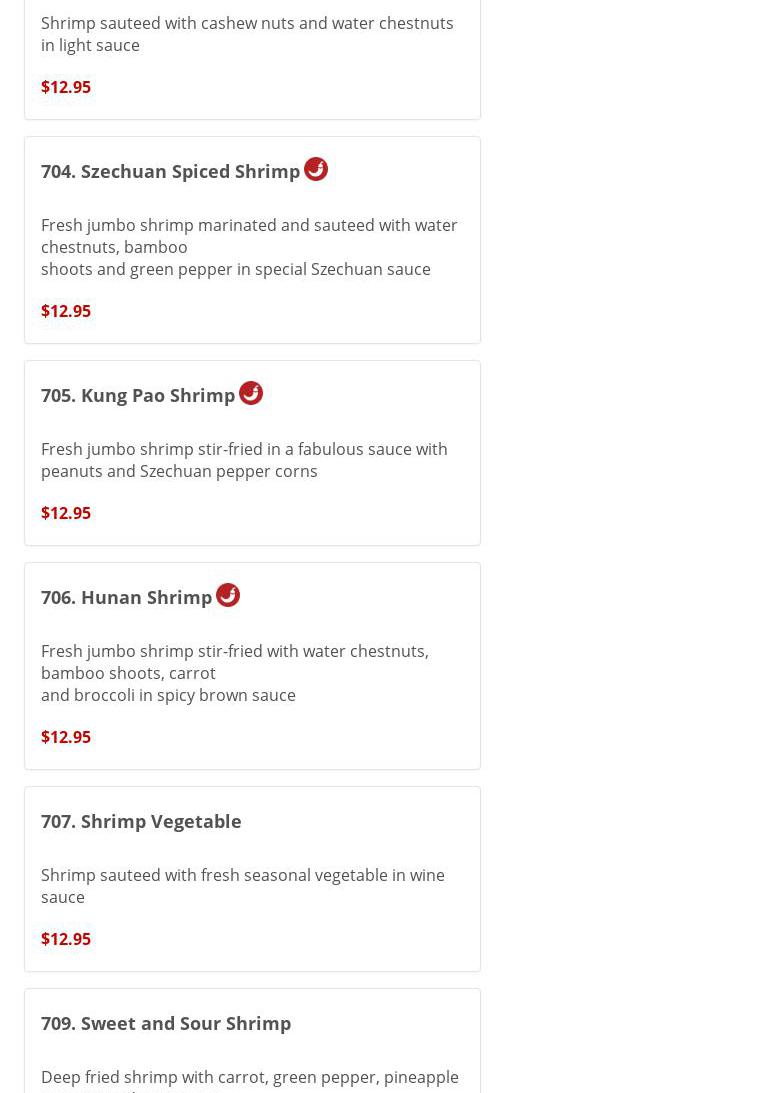Click the peanuts and Szechuan pepper corns description

pos(244,460)
